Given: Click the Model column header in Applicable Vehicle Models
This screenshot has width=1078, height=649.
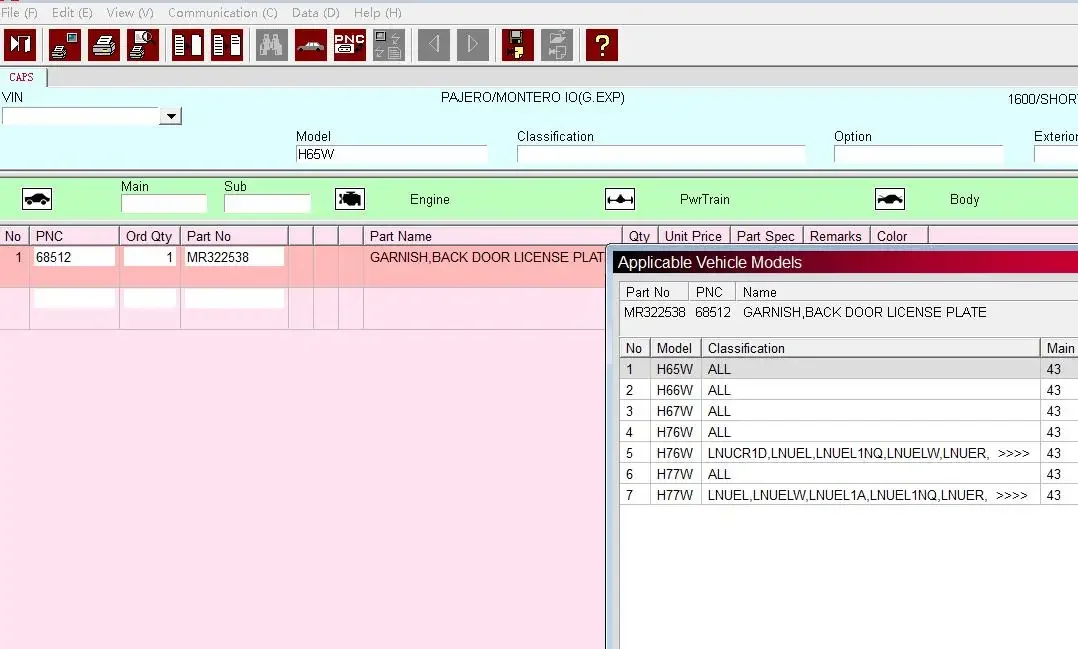Looking at the screenshot, I should coord(675,348).
